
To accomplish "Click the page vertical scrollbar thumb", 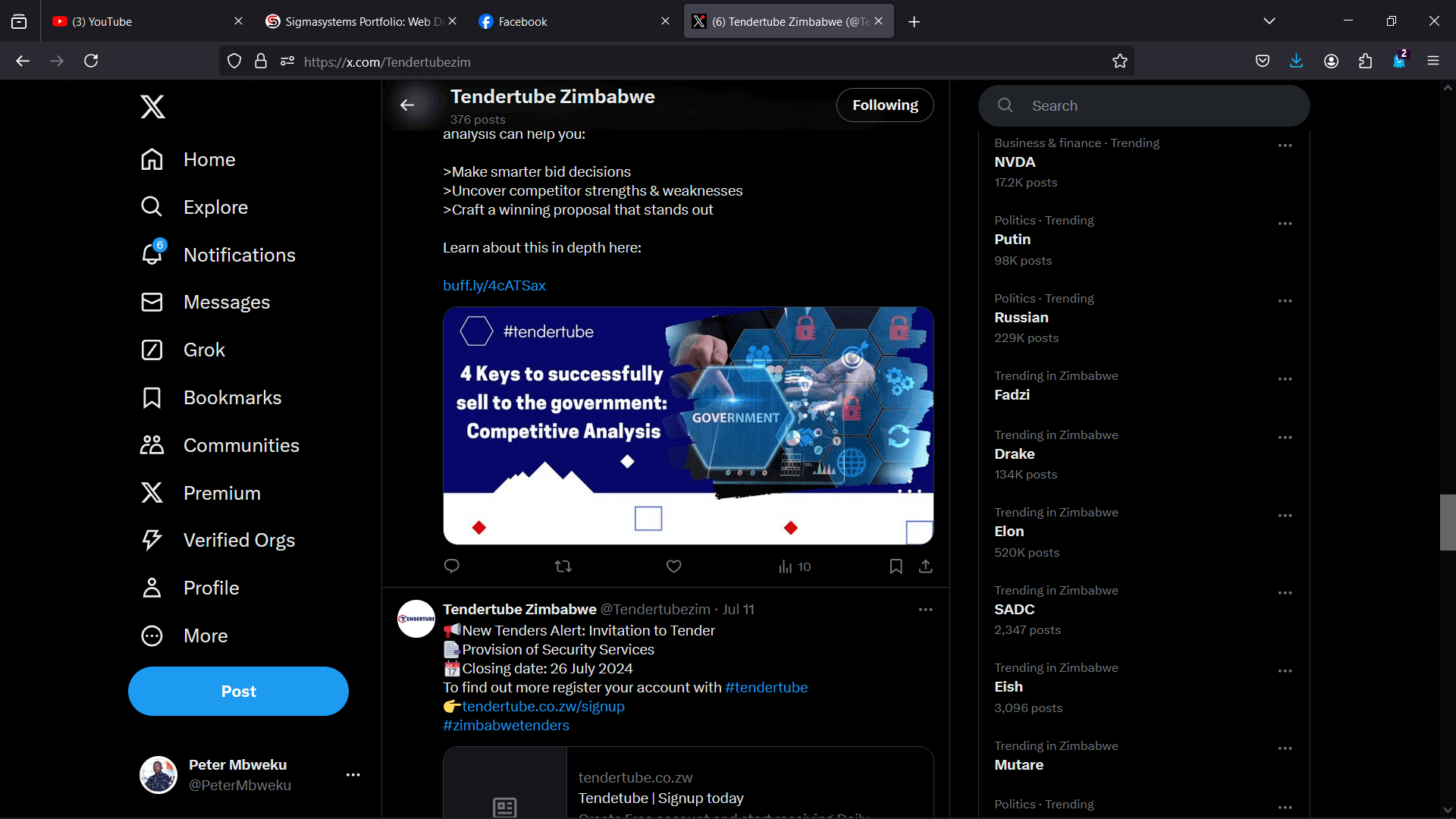I will pyautogui.click(x=1447, y=522).
